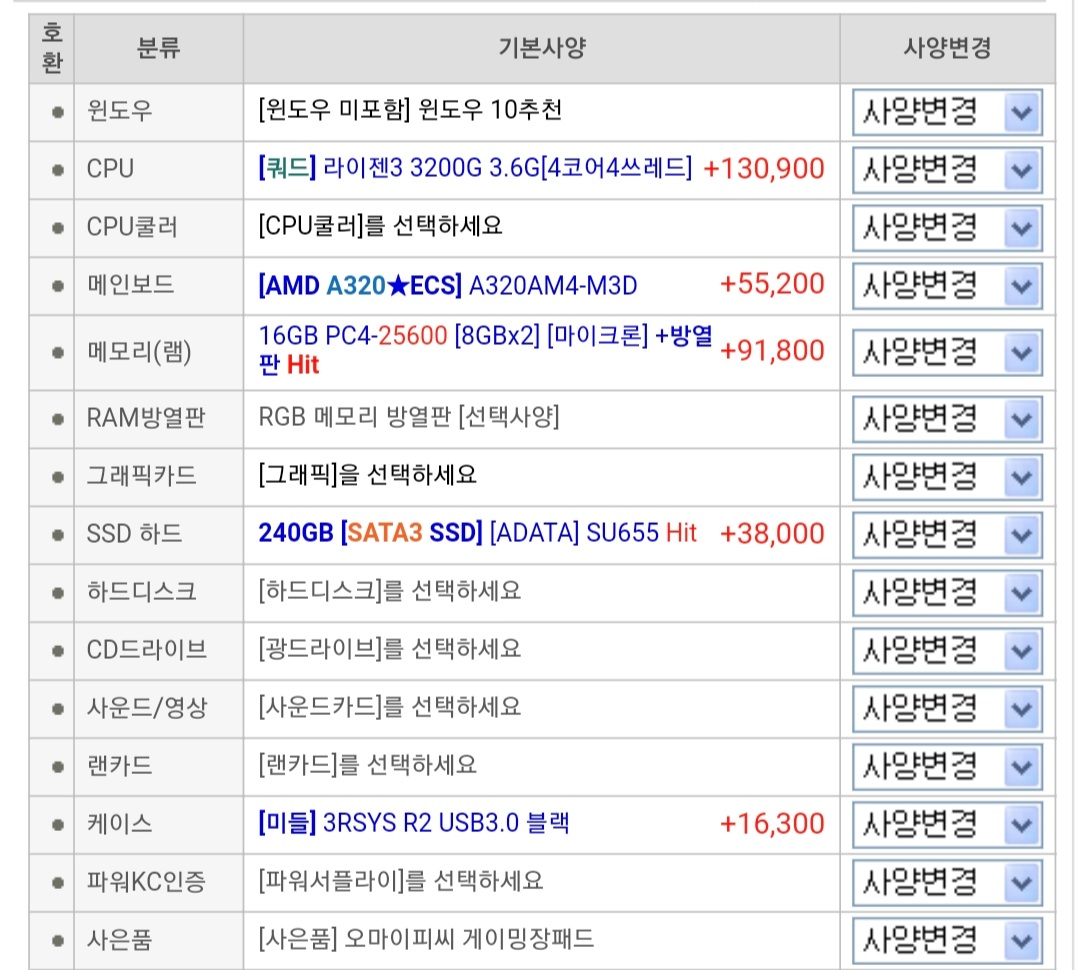Click [사운드카드]를 선택하세요 text

(390, 707)
